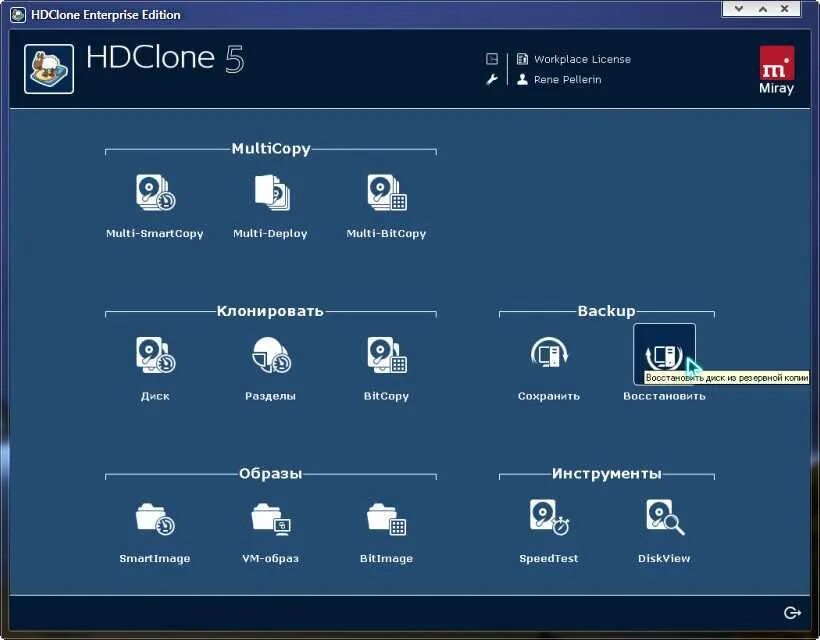The height and width of the screenshot is (640, 820).
Task: Click the Multi-SmartCopy label
Action: tap(155, 234)
